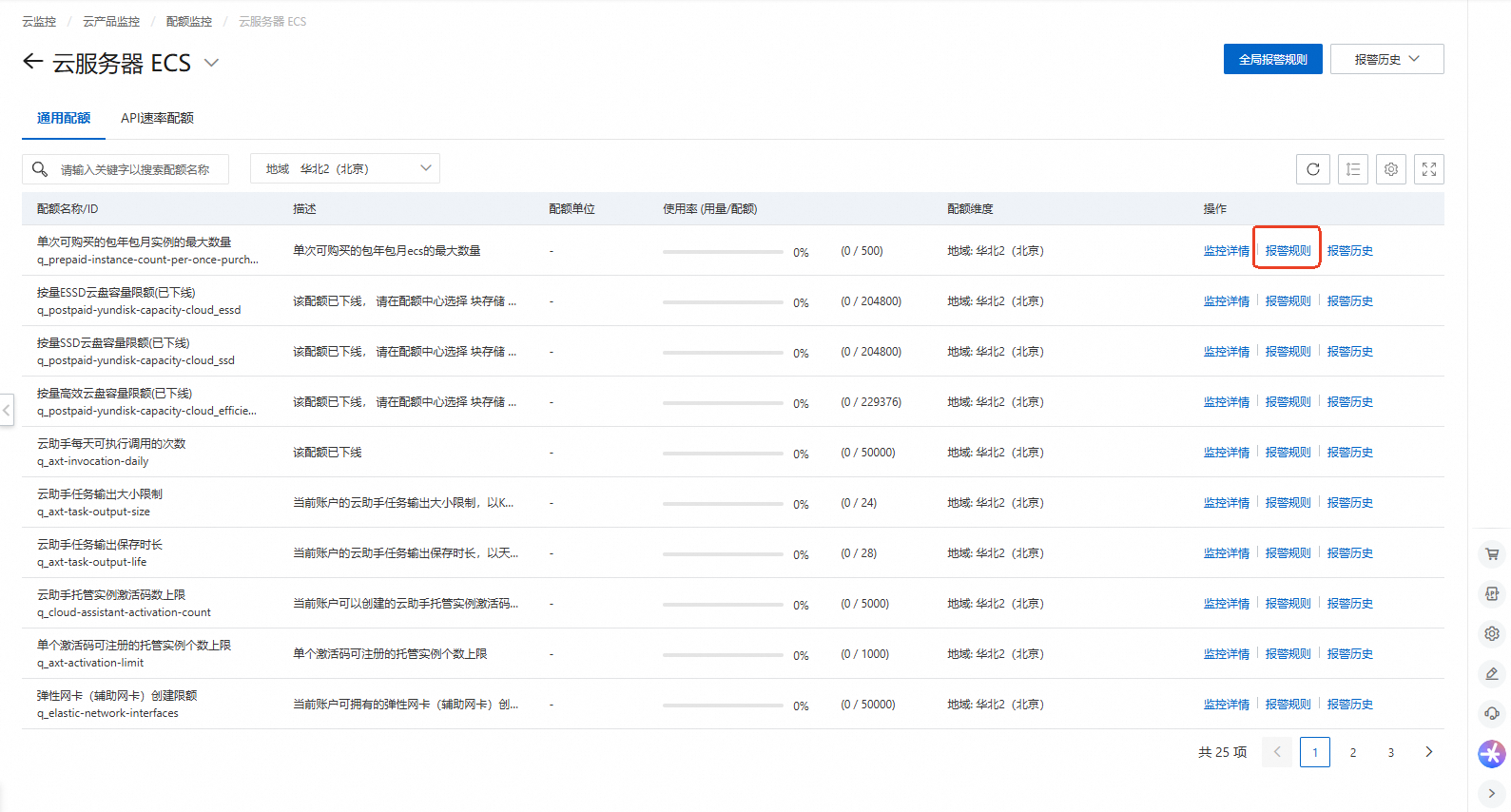This screenshot has width=1511, height=812.
Task: Select quota name 云助手托管实例激活码数上限
Action: click(111, 595)
